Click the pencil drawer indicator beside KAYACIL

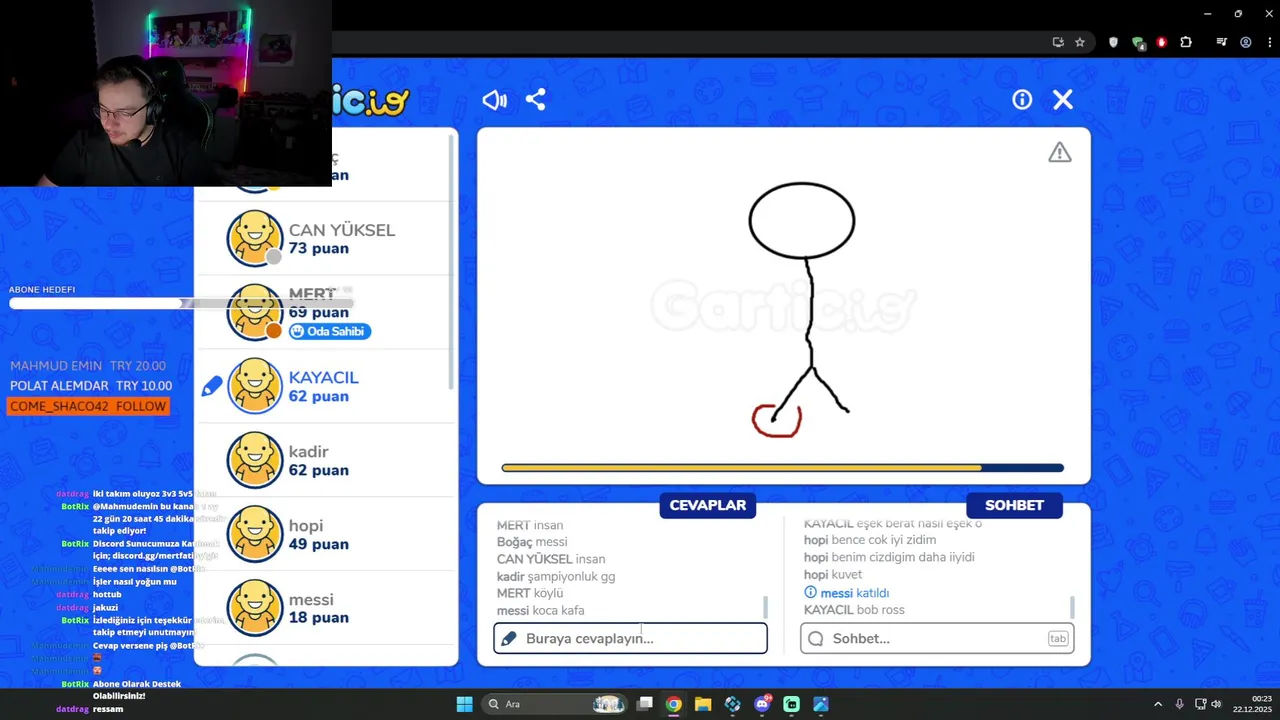211,386
